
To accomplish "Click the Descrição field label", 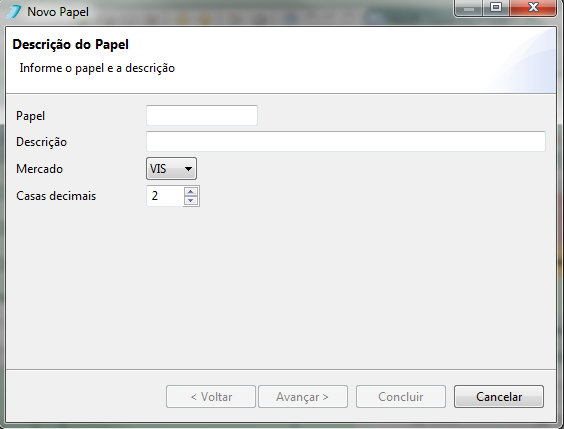I will (41, 142).
